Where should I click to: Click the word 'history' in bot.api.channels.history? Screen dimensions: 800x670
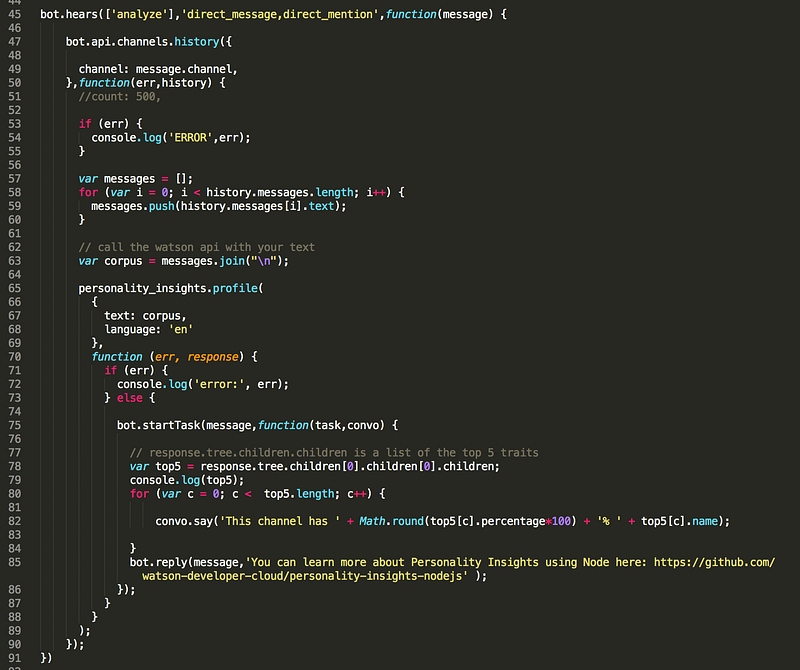click(x=196, y=42)
